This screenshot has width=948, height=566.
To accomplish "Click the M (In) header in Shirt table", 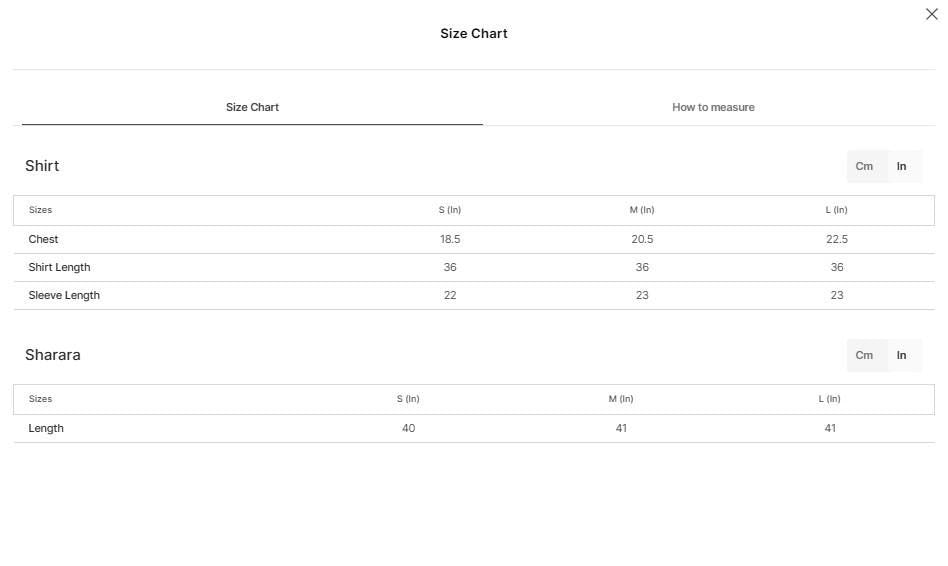I will pos(642,210).
